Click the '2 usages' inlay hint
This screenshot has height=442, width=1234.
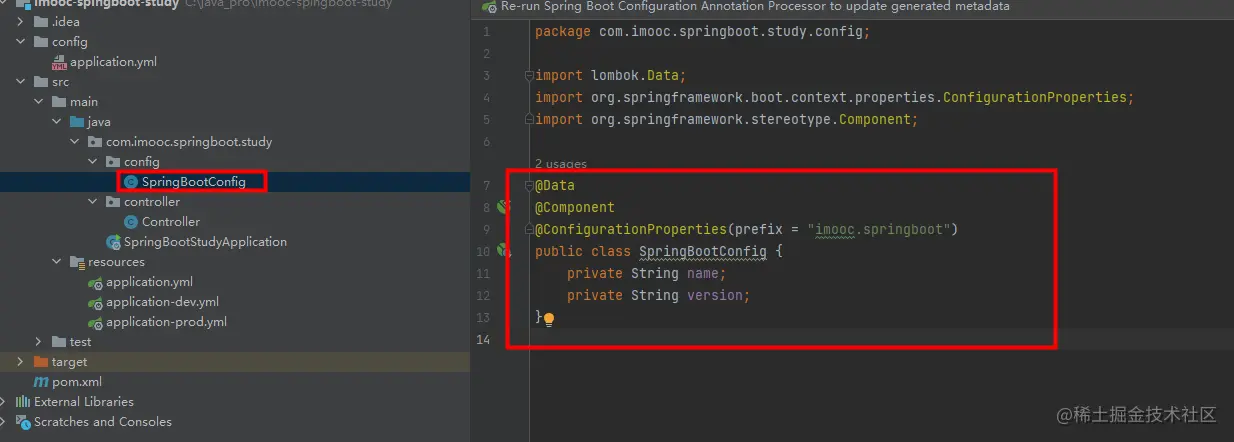(561, 164)
